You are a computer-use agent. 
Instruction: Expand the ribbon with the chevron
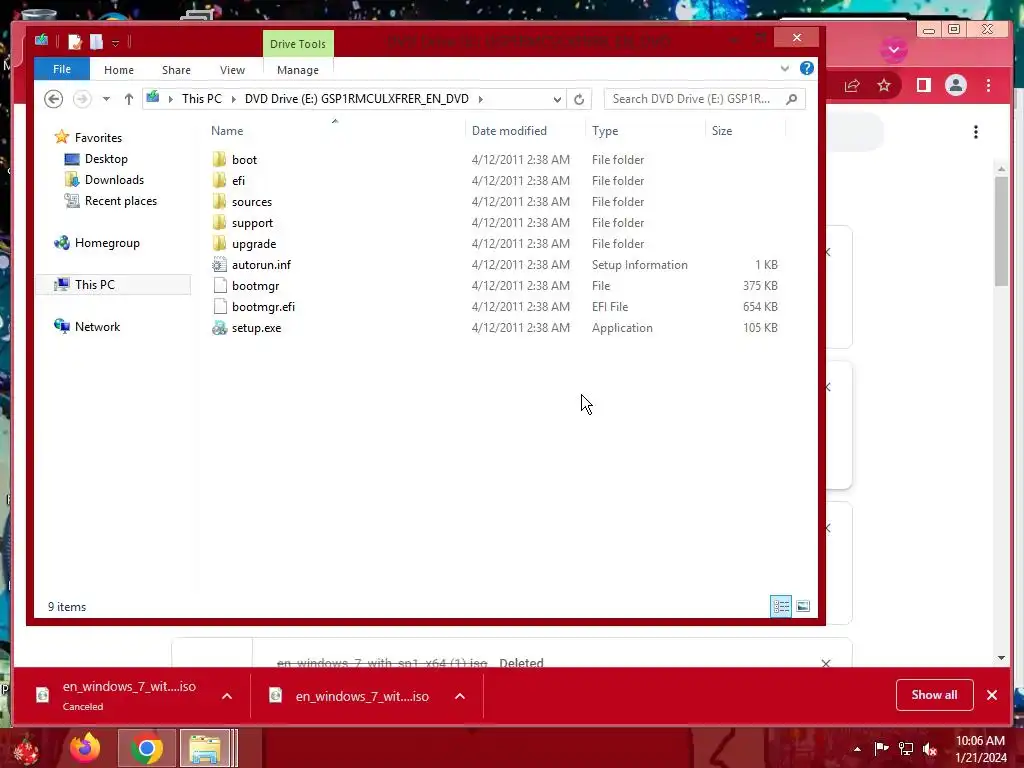click(784, 68)
